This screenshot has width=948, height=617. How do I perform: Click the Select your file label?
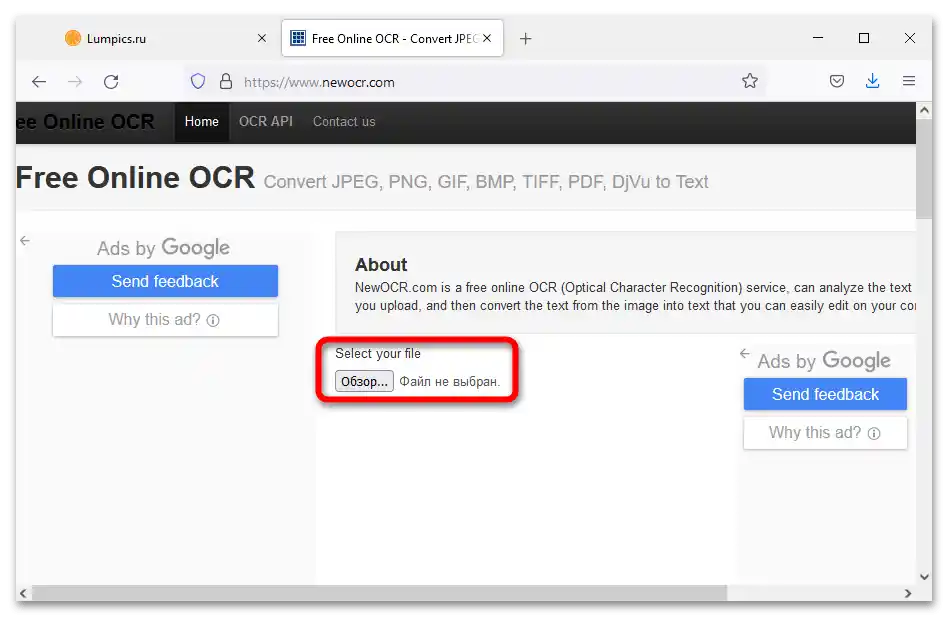[x=378, y=354]
